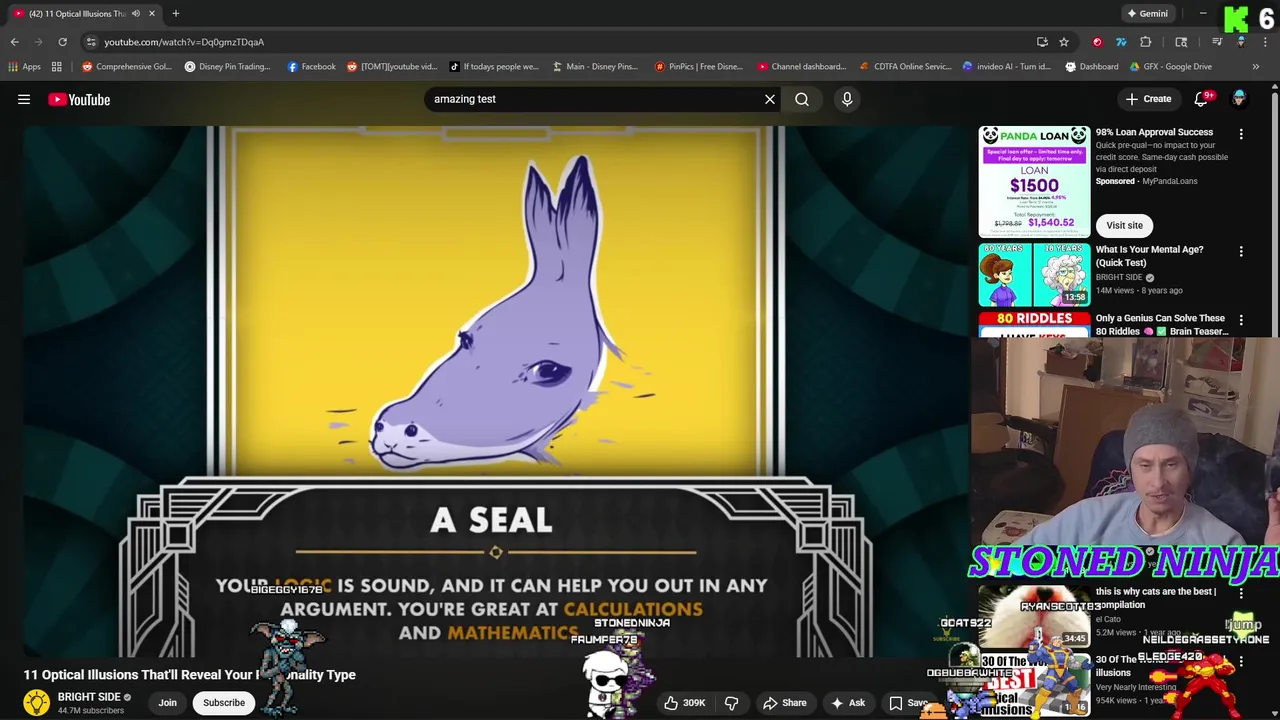
Task: Open Panda Loan ad thumbnail
Action: coord(1034,180)
